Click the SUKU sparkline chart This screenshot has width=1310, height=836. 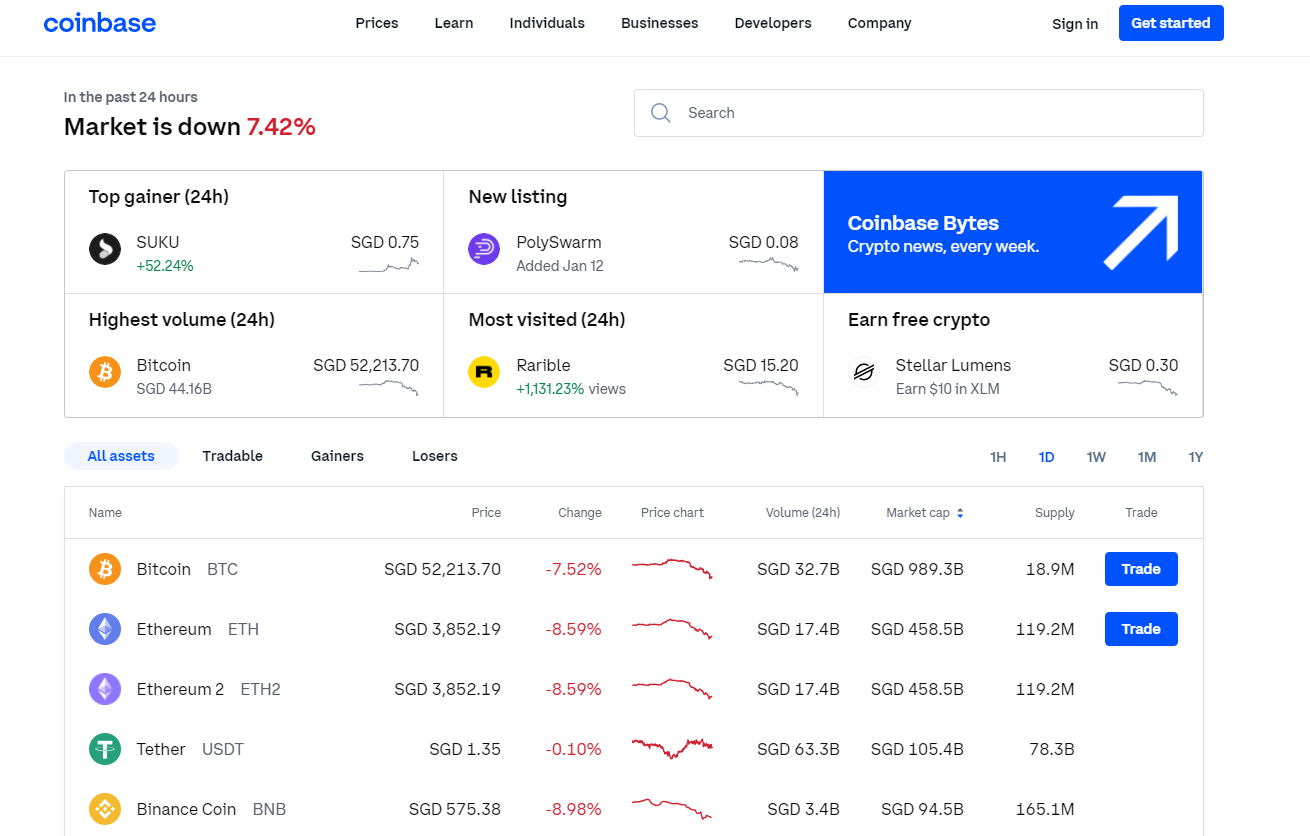(x=389, y=266)
